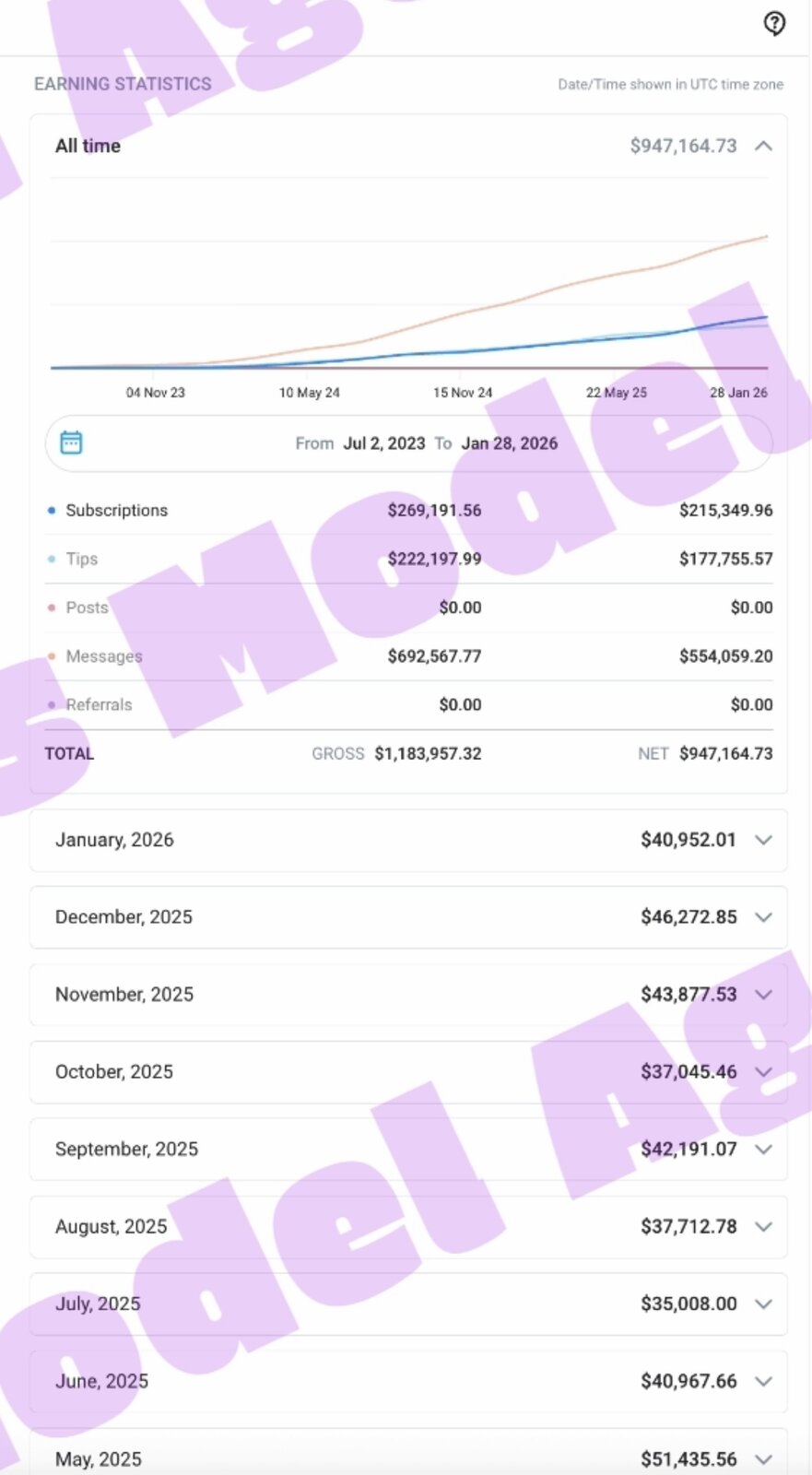Click the All time header label
This screenshot has width=812, height=1475.
[x=88, y=146]
